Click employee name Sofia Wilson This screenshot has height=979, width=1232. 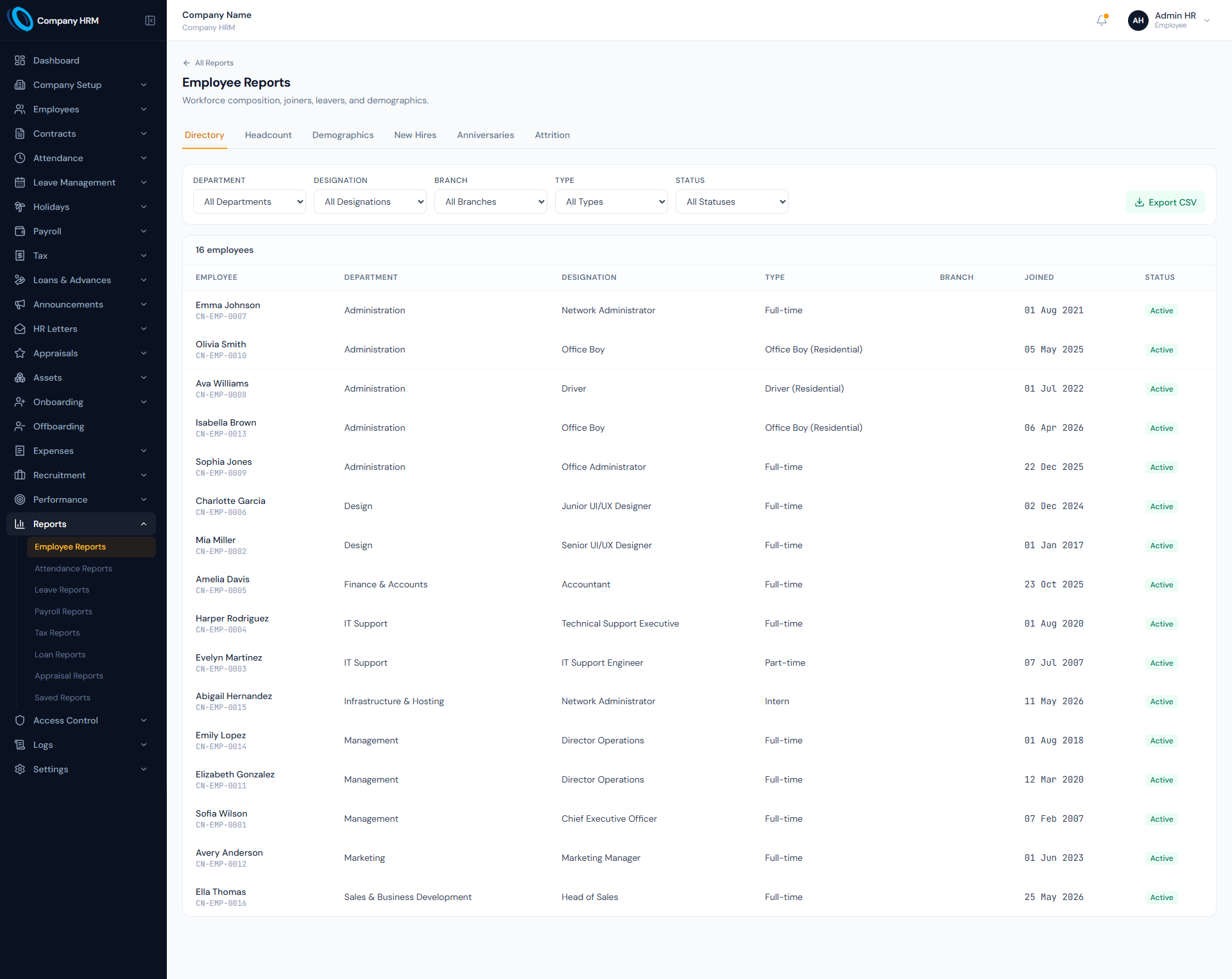(221, 813)
